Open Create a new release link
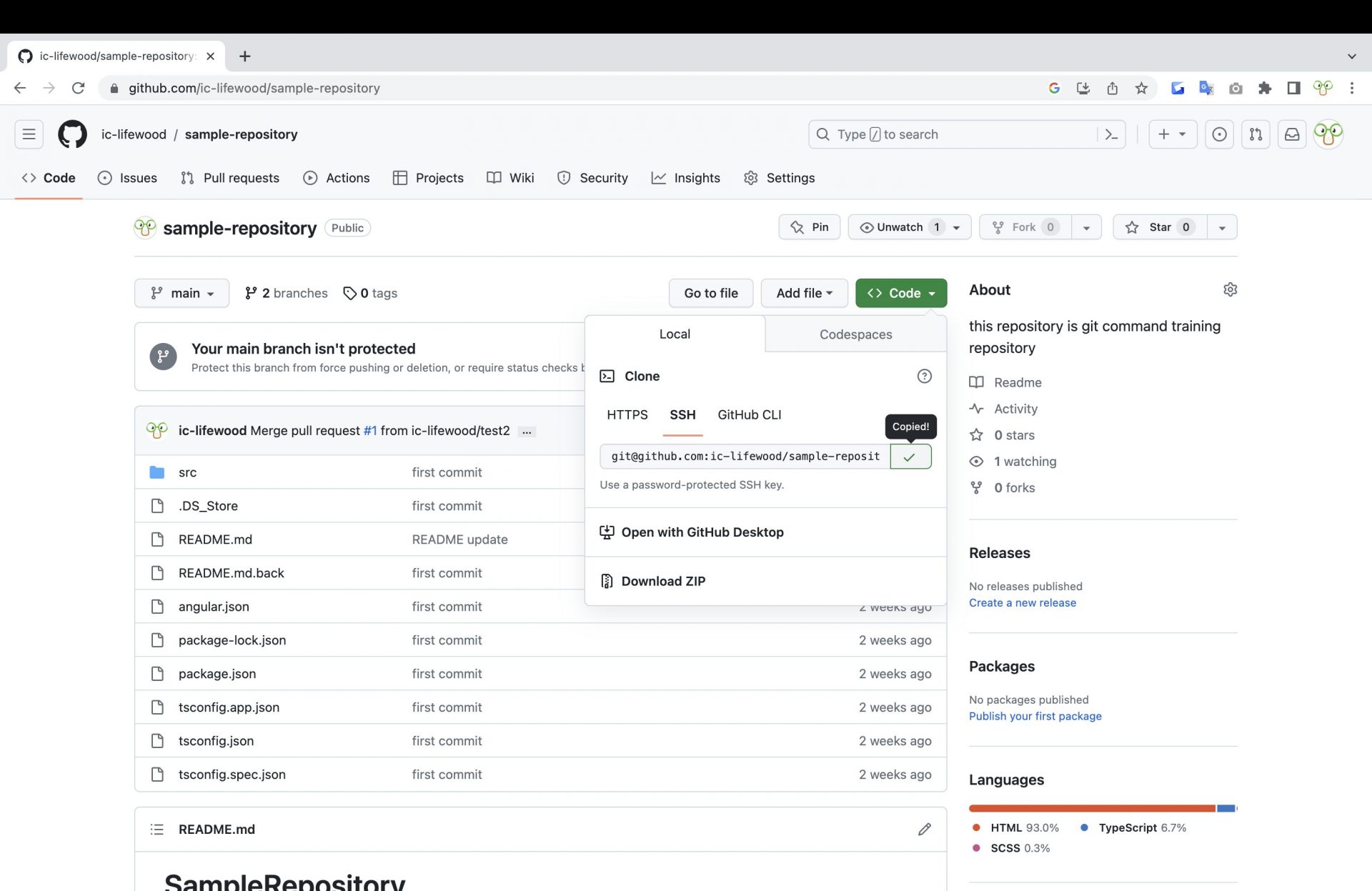Viewport: 1372px width, 891px height. (x=1022, y=602)
